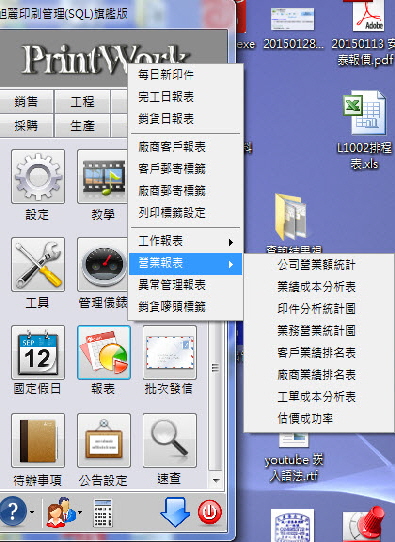This screenshot has height=542, width=395.
Task: Open the 公告設定 bulletin board icon
Action: pos(104,440)
